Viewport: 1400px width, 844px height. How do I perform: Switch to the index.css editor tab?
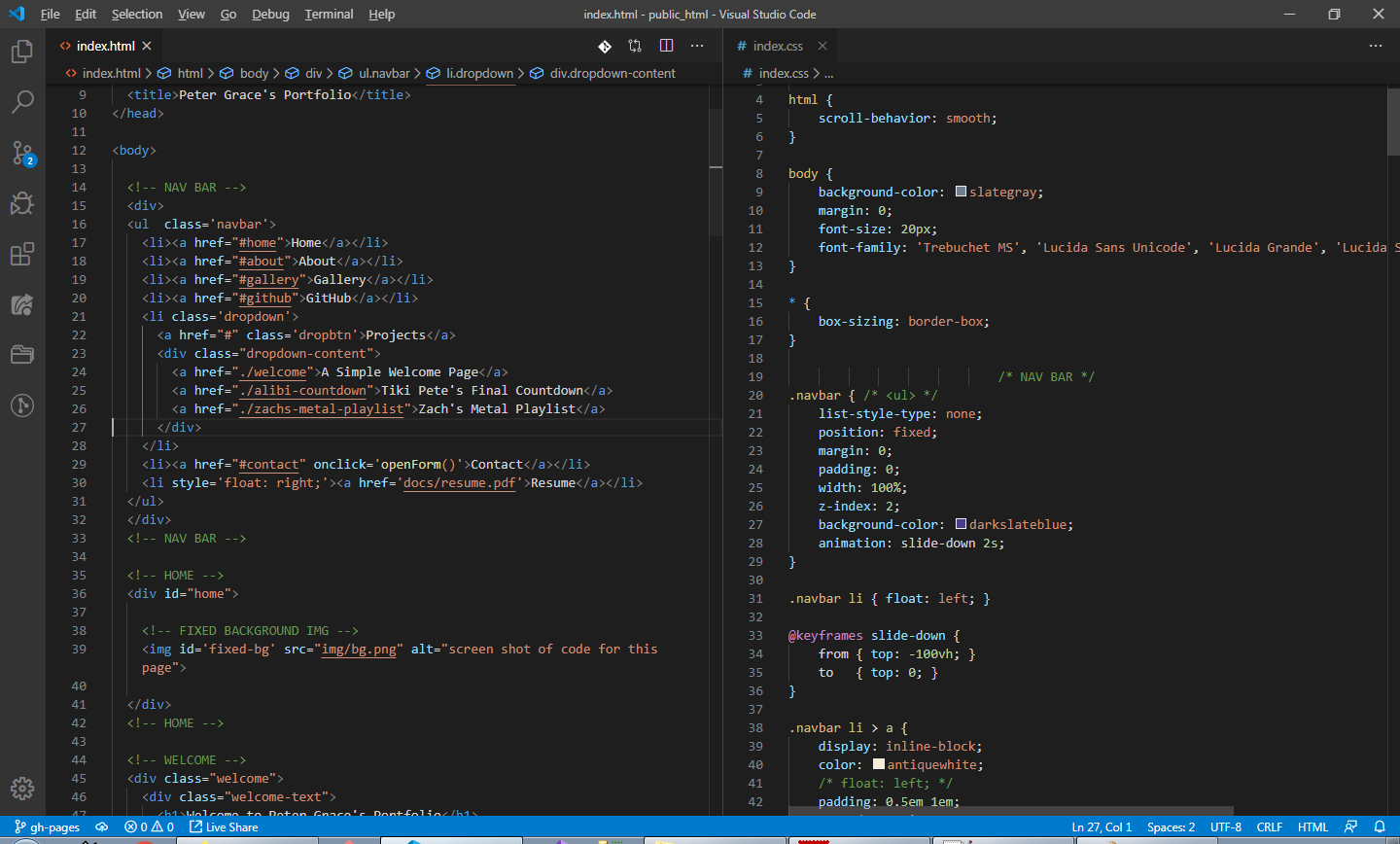click(x=778, y=45)
